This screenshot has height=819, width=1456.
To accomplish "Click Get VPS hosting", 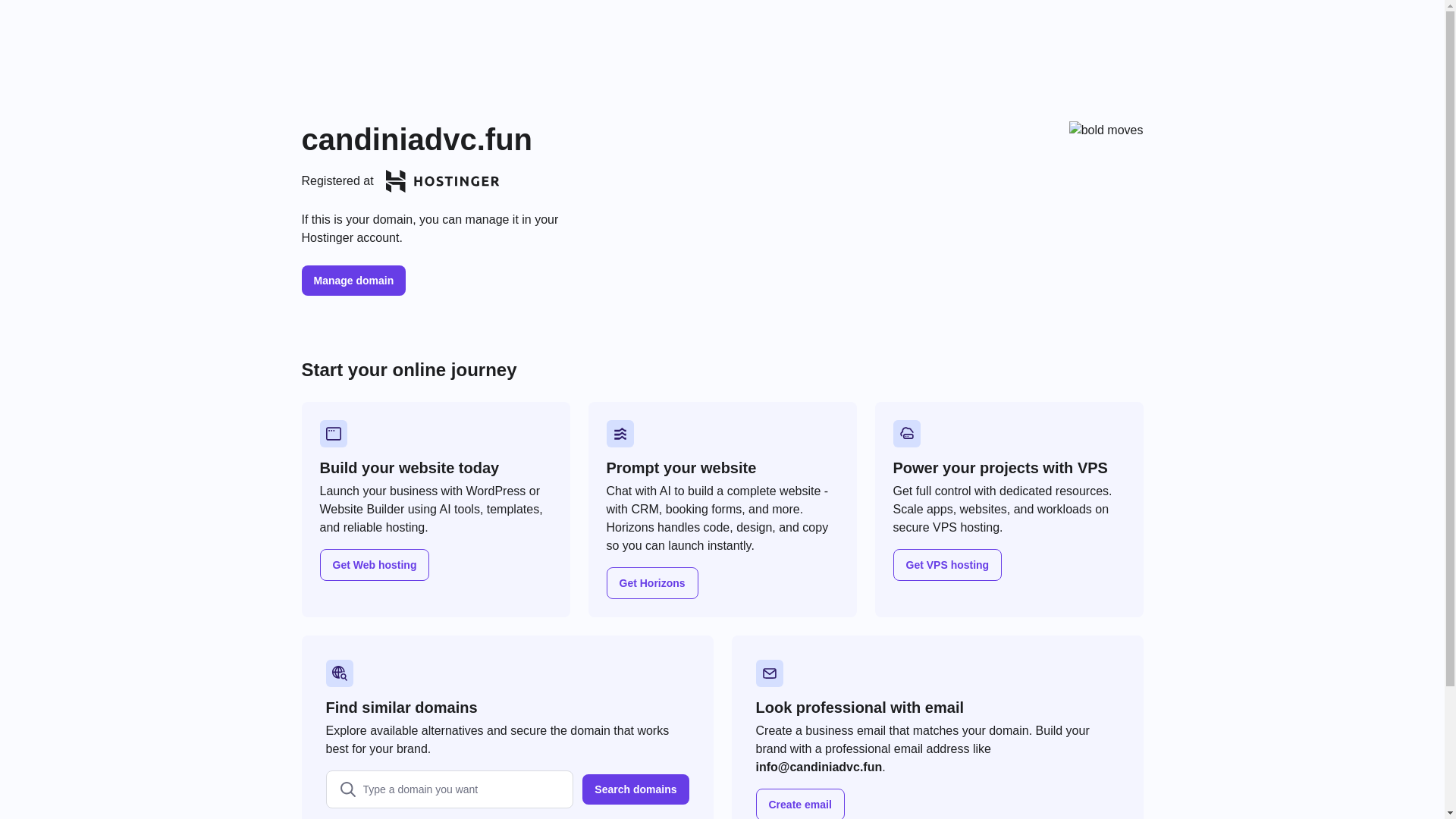I will pyautogui.click(x=947, y=565).
